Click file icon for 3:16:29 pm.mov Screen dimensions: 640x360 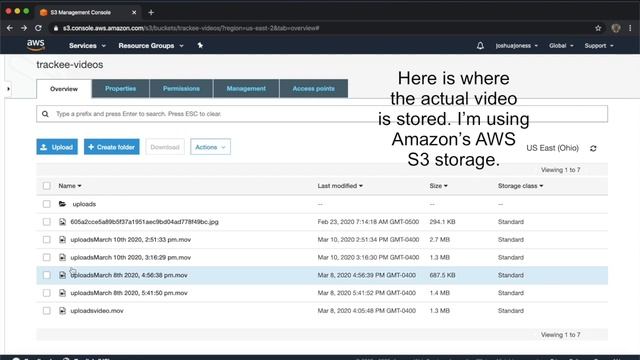click(x=62, y=257)
